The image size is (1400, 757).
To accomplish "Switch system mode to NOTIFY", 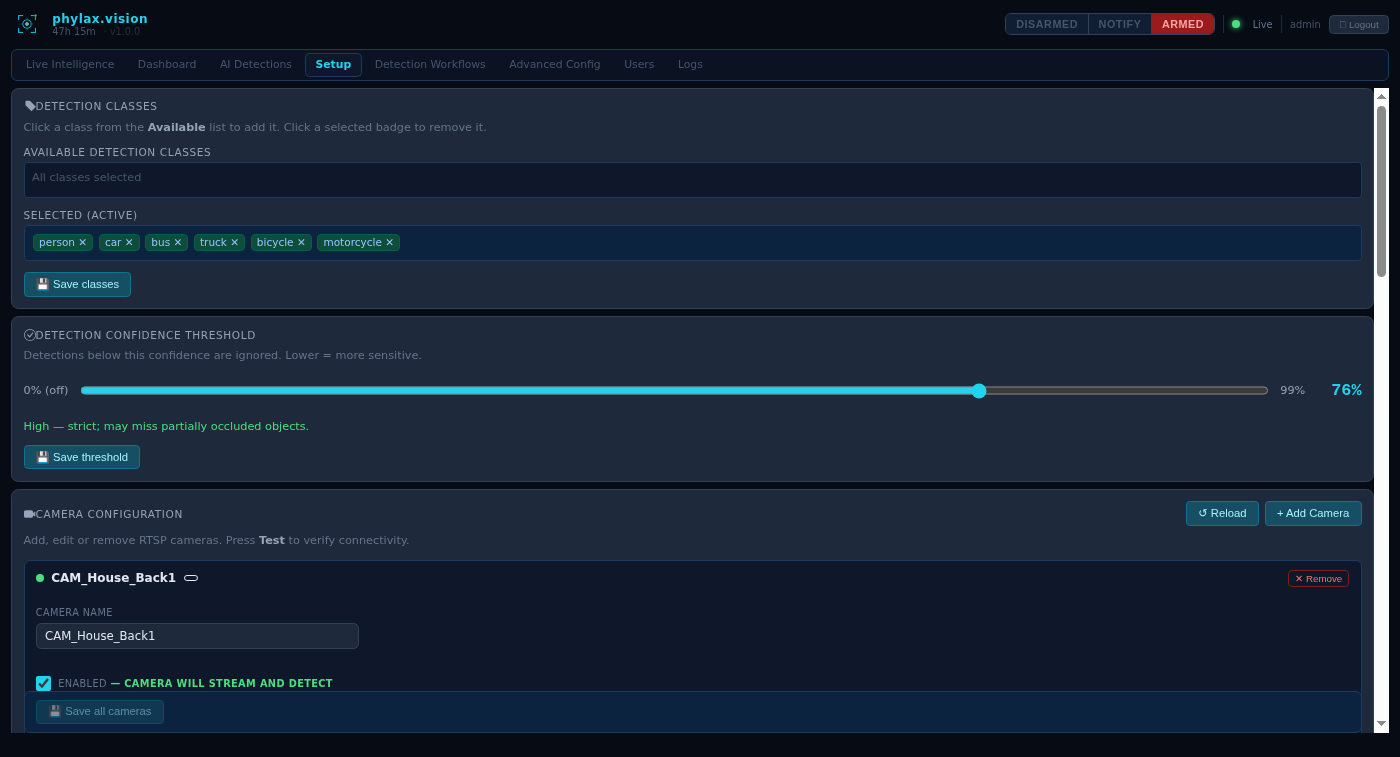I will tap(1120, 24).
